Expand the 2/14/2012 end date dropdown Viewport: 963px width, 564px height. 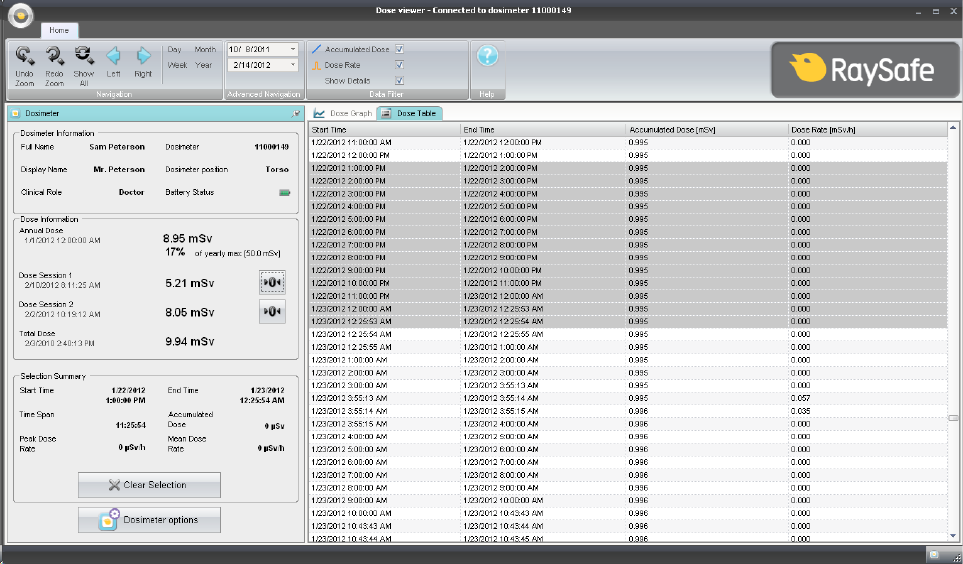292,65
